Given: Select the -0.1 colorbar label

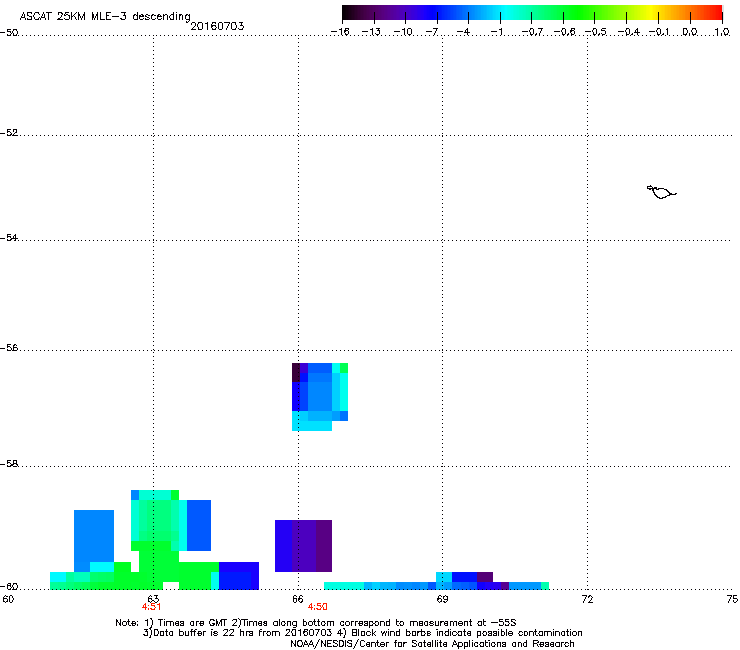Looking at the screenshot, I should pos(659,32).
